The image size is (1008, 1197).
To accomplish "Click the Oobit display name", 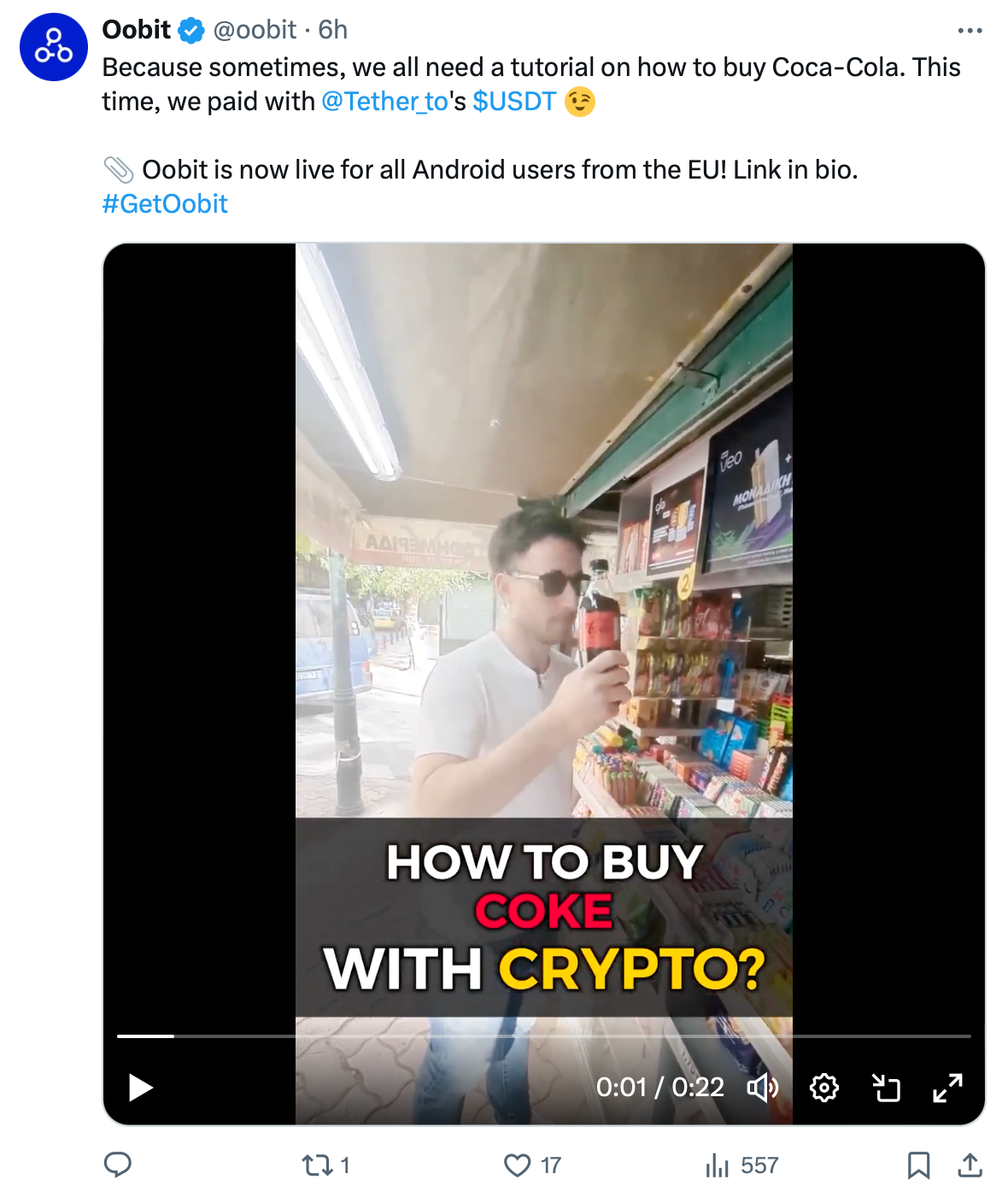I will pyautogui.click(x=137, y=30).
